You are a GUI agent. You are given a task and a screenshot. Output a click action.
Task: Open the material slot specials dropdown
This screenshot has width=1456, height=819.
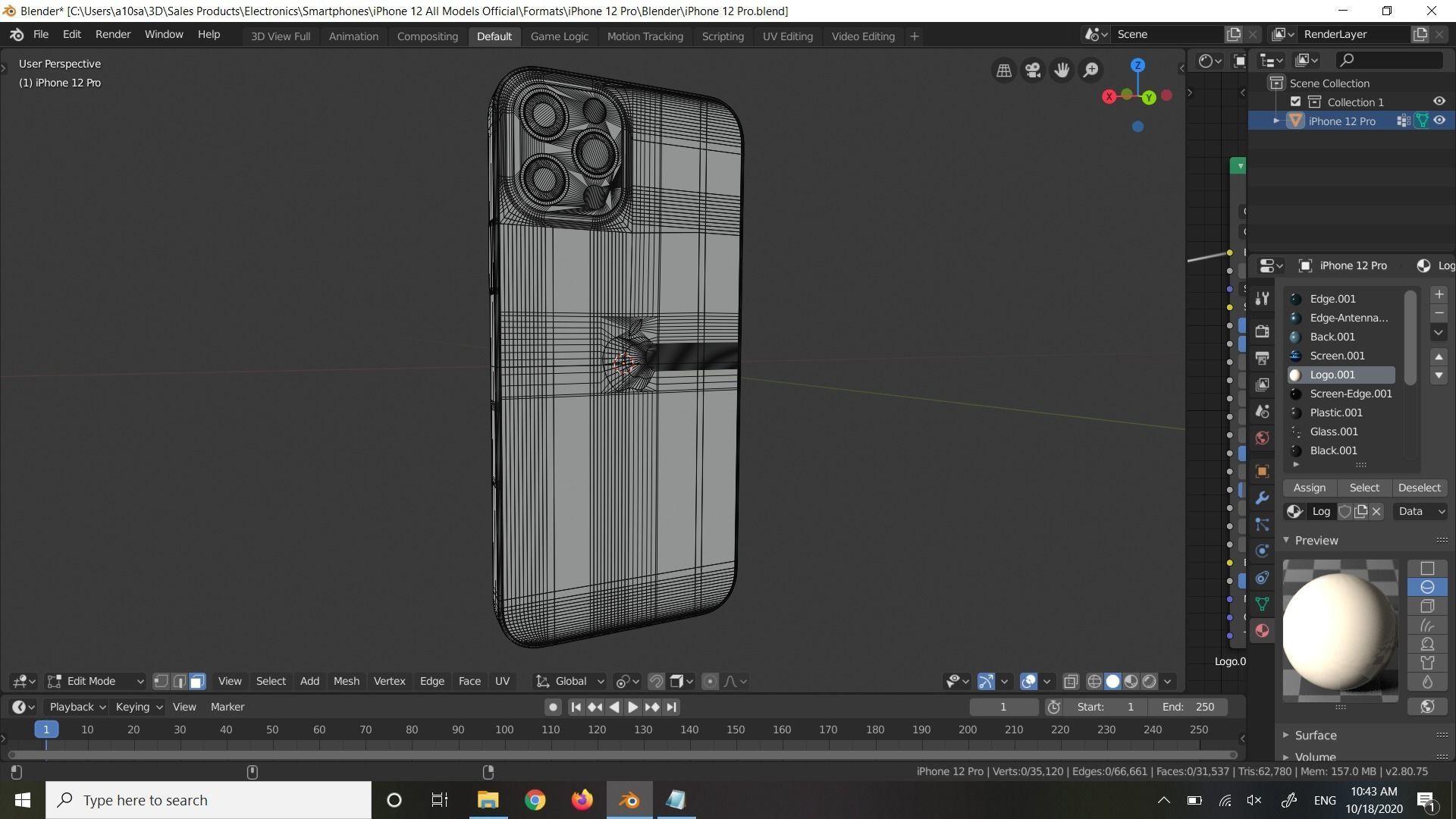coord(1439,332)
